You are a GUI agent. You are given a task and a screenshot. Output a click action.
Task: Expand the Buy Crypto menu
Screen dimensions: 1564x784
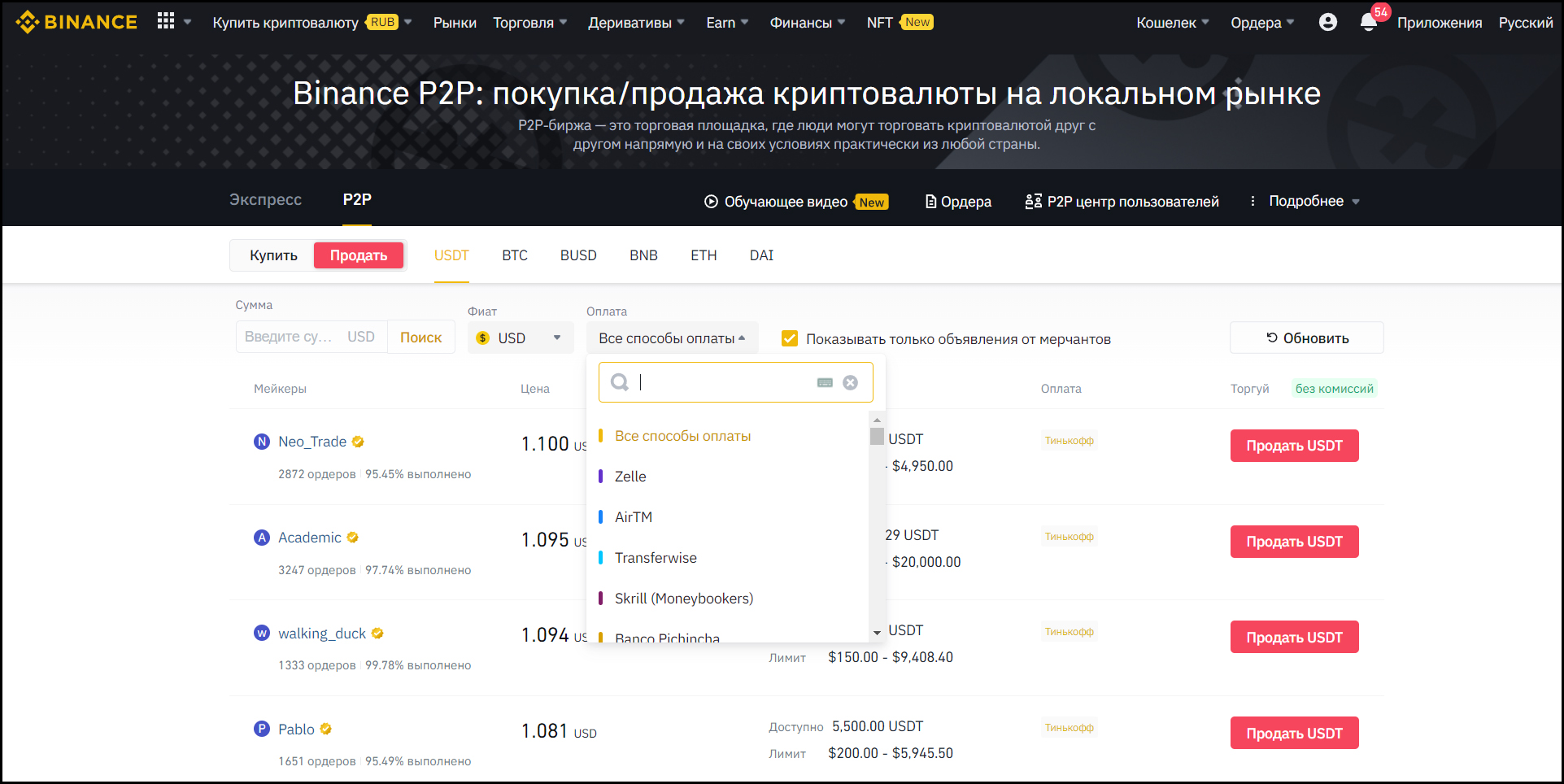[x=312, y=23]
